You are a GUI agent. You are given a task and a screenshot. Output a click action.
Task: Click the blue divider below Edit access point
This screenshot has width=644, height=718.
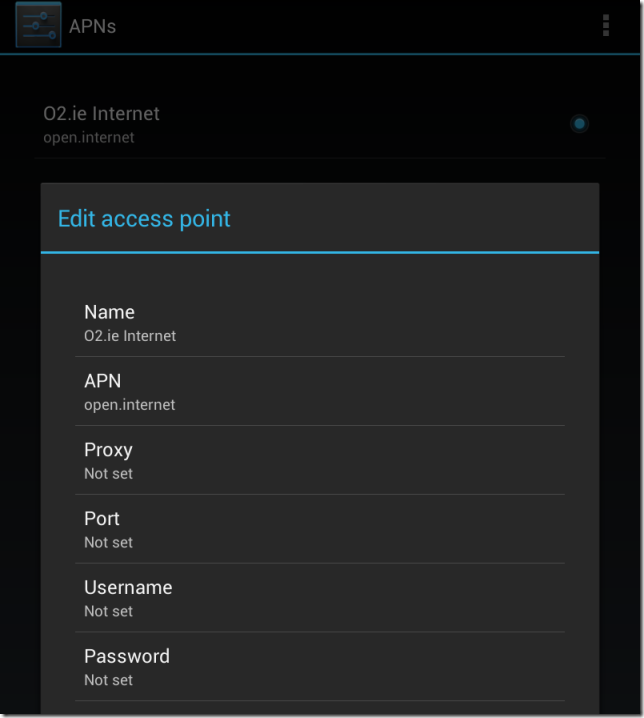[320, 253]
